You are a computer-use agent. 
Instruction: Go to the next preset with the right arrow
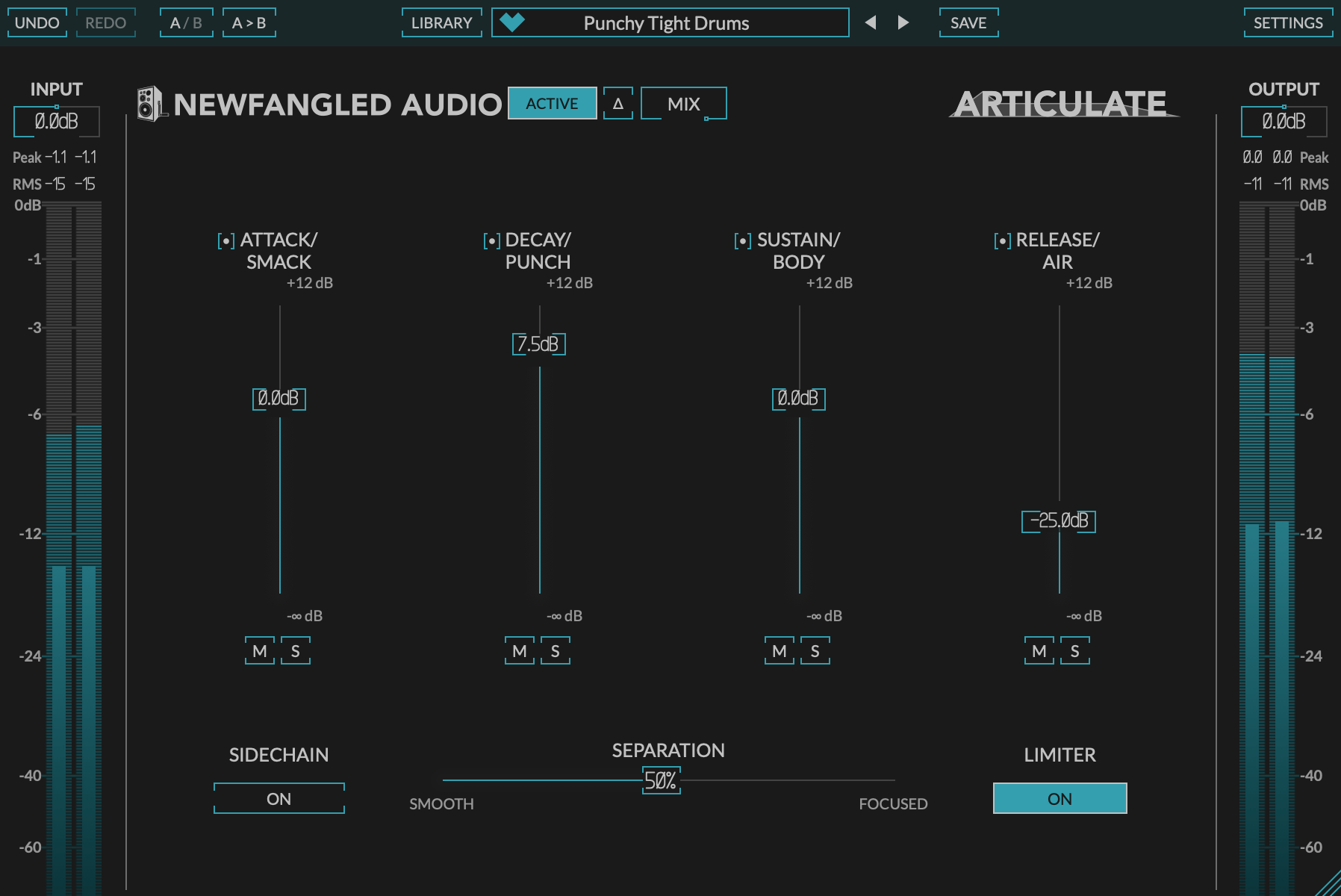tap(902, 22)
